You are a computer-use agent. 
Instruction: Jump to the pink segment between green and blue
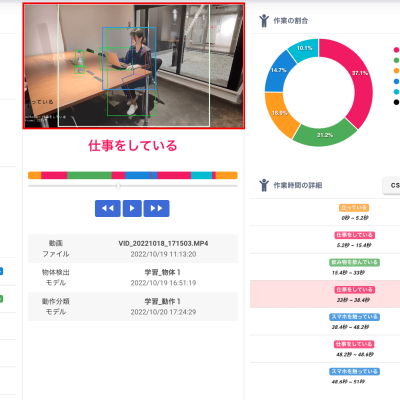pyautogui.click(x=118, y=175)
